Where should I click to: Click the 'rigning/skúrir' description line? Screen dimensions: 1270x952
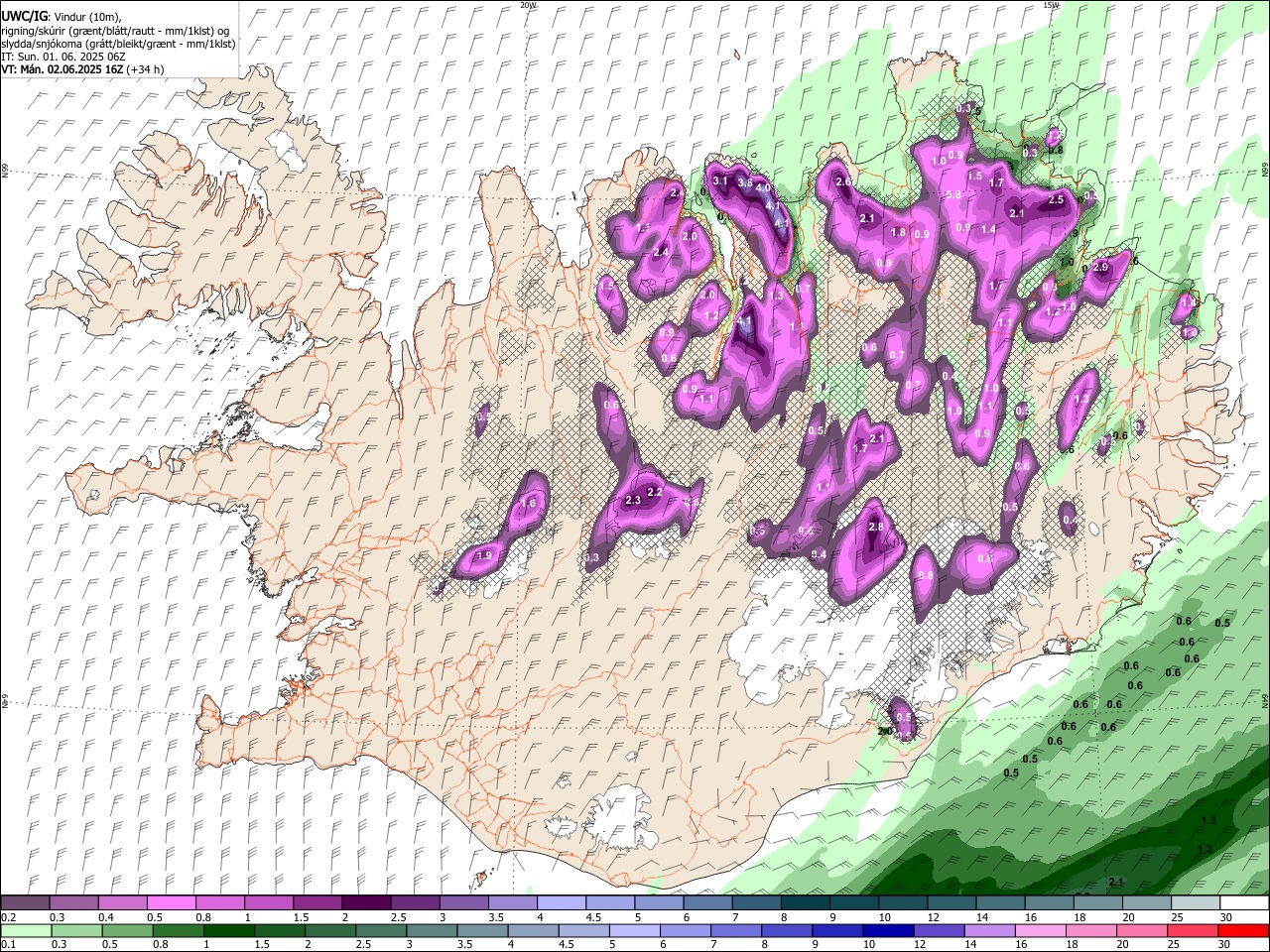115,31
